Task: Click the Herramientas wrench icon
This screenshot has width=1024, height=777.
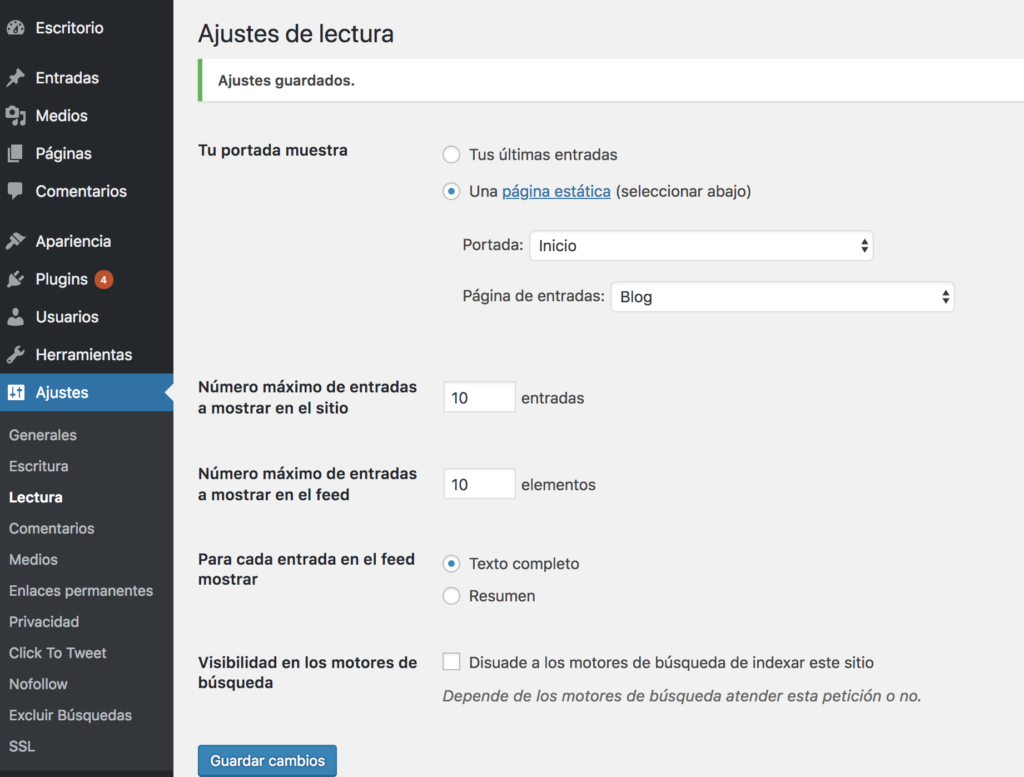Action: 16,355
